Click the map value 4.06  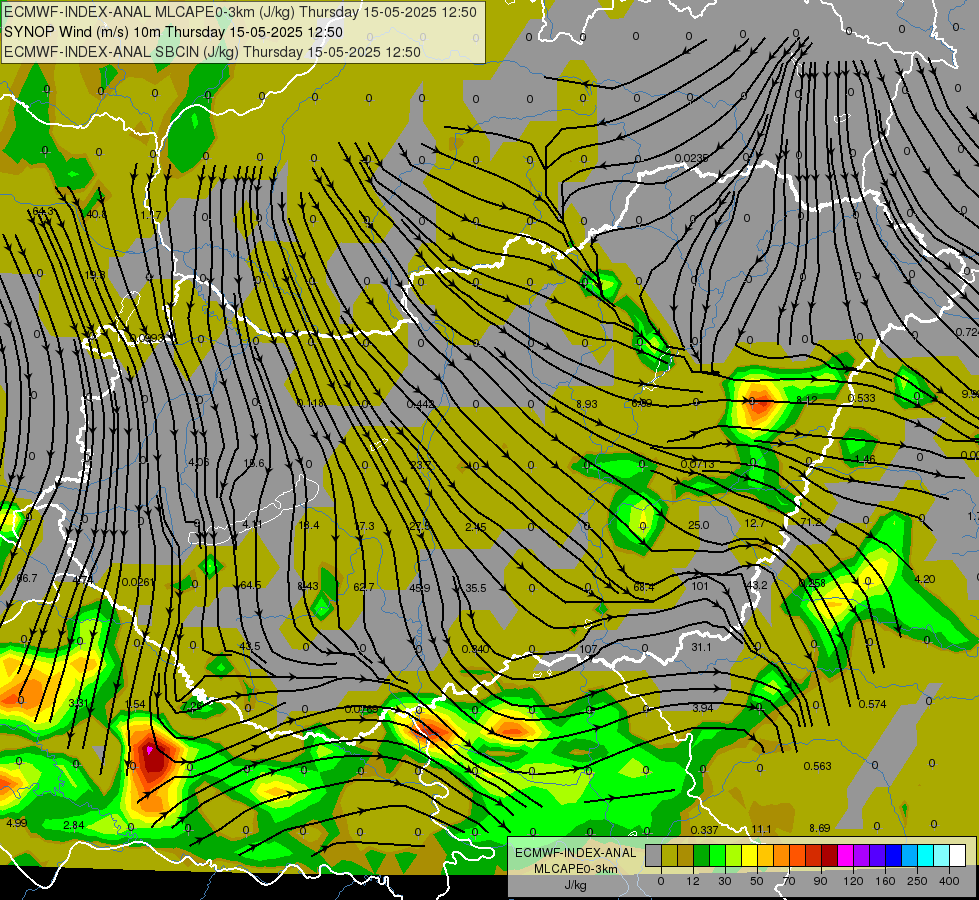click(x=199, y=462)
